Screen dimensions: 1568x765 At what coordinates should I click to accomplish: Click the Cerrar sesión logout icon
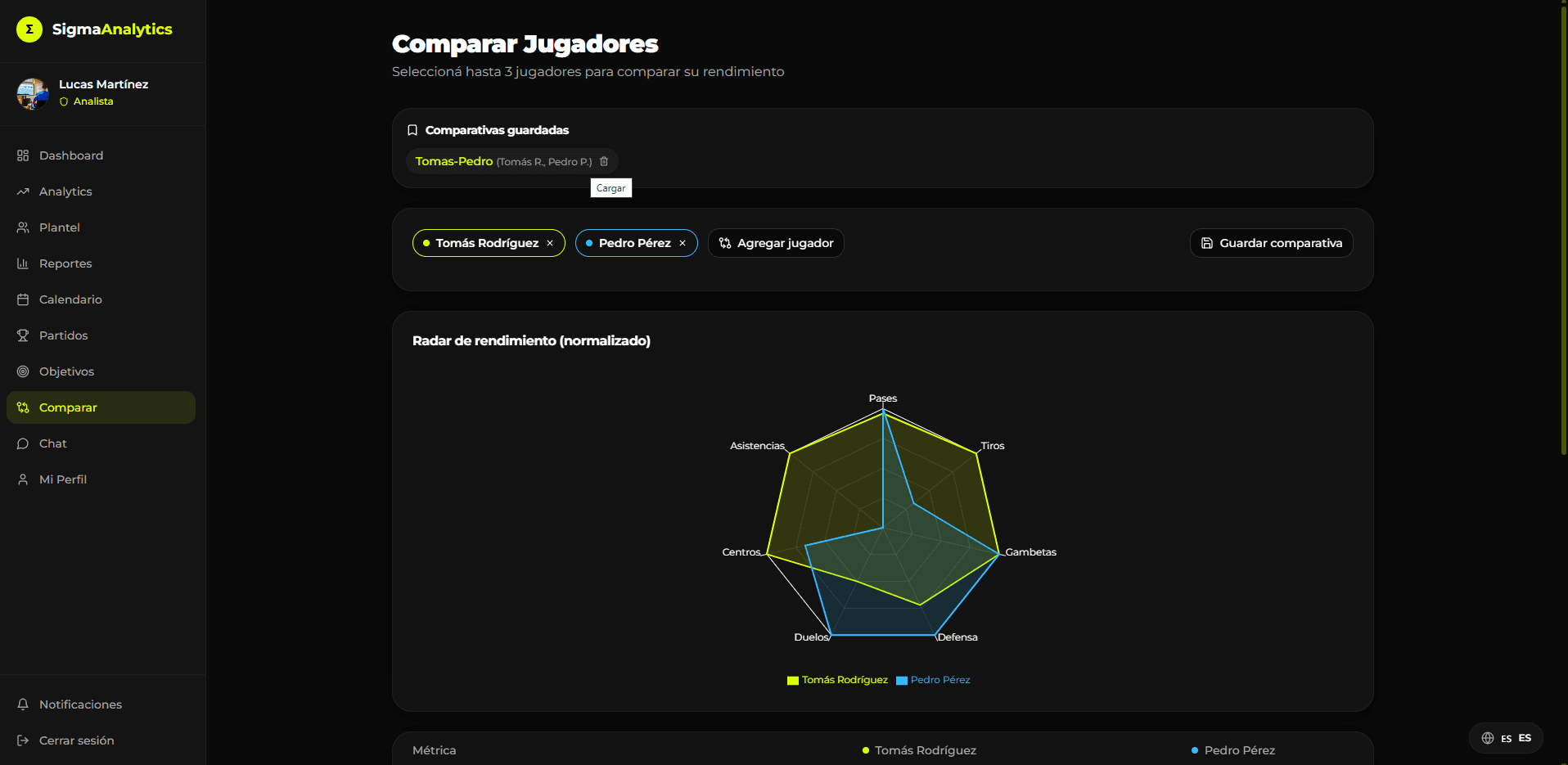23,740
